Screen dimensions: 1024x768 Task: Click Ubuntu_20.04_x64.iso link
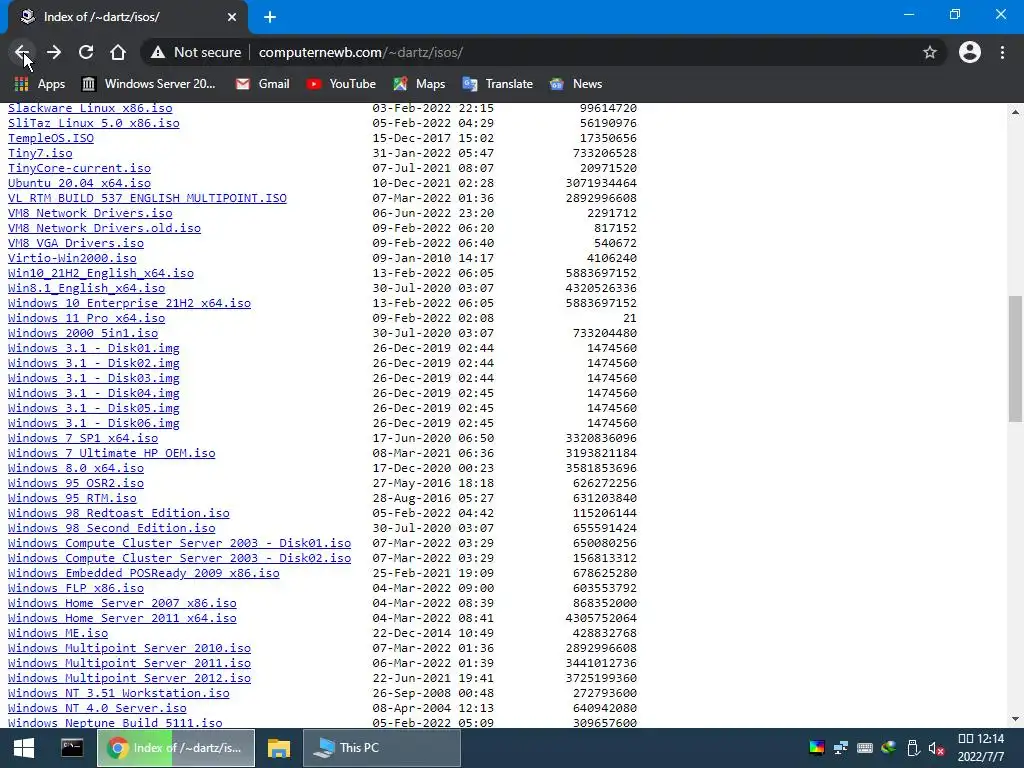pos(79,183)
